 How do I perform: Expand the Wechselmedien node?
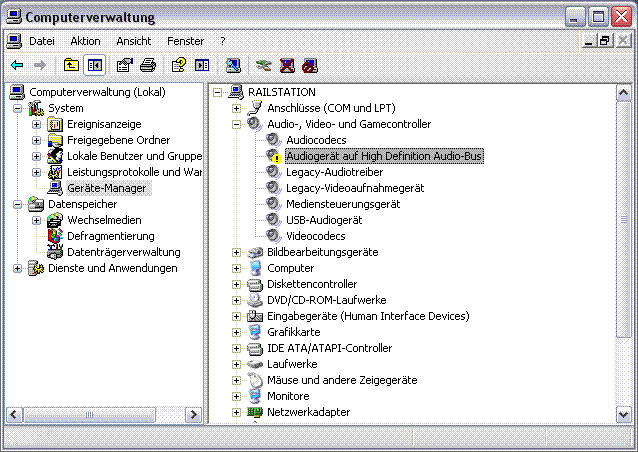[x=37, y=221]
